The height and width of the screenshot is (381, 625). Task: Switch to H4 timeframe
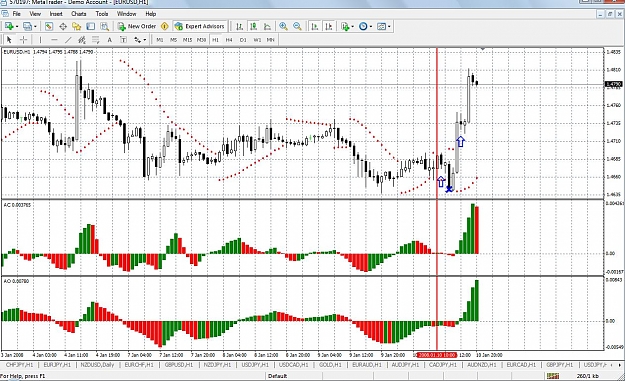(229, 40)
